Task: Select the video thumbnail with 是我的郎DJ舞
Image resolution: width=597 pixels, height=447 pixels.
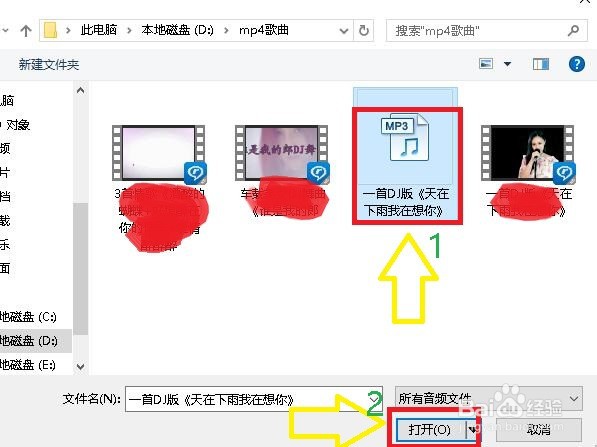Action: pyautogui.click(x=281, y=153)
